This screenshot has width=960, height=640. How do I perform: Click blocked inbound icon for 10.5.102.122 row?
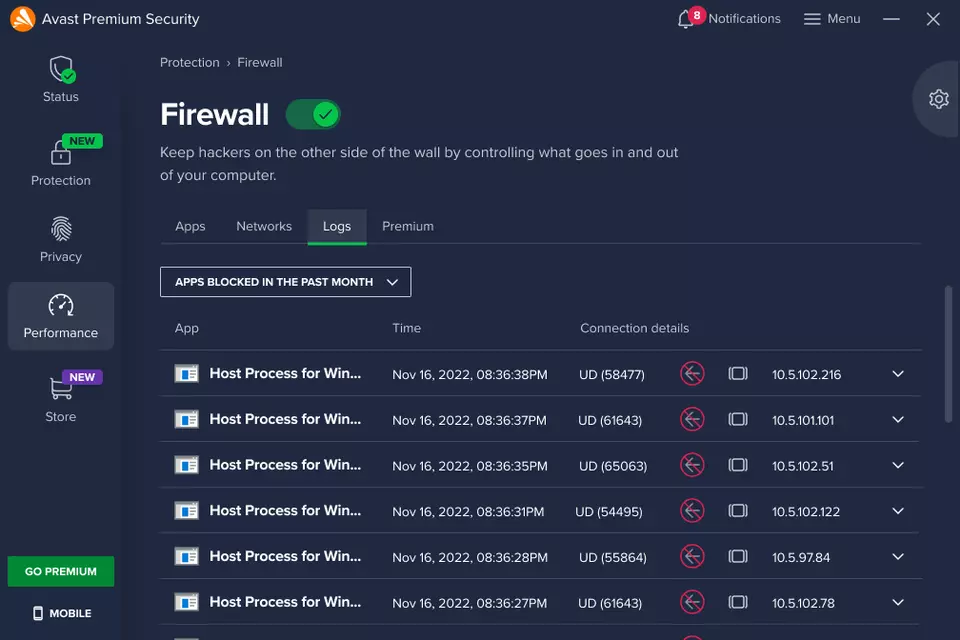(x=692, y=511)
